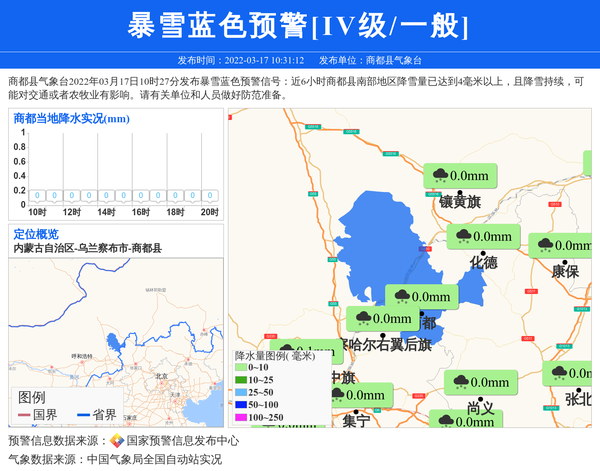The height and width of the screenshot is (471, 600).
Task: Click the 国家预警信息发布中心 diamond logo
Action: (x=117, y=441)
